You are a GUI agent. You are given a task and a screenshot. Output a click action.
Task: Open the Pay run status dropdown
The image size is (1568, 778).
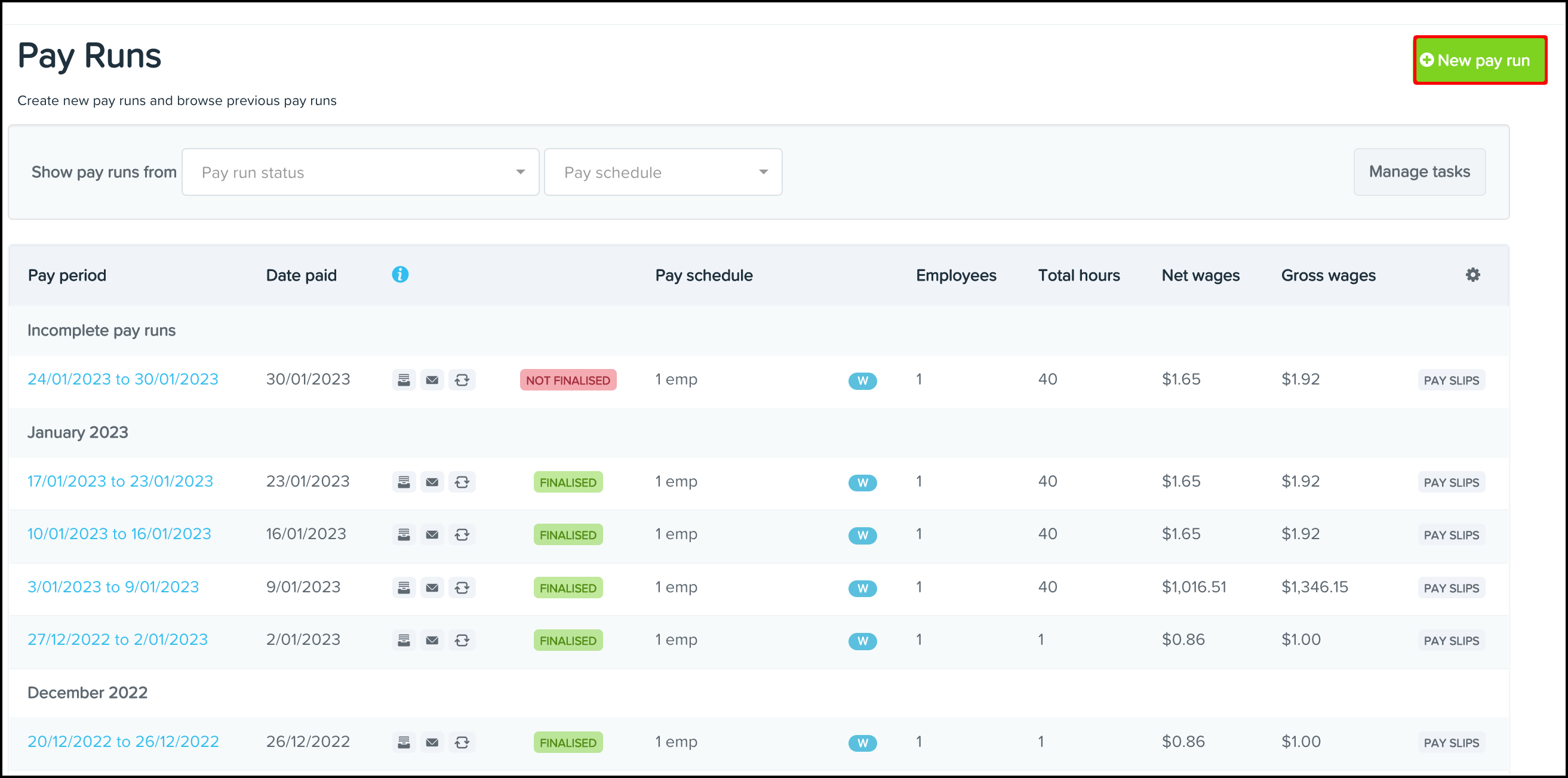tap(360, 173)
